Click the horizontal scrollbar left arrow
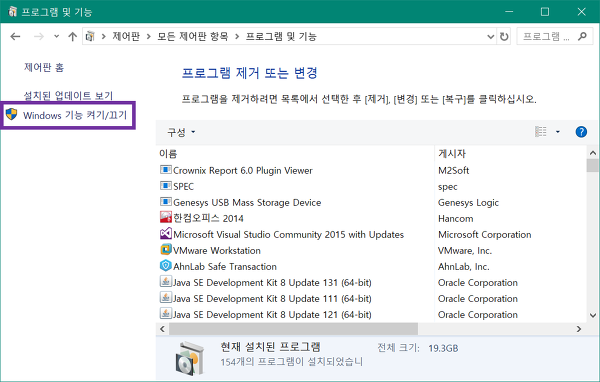Image resolution: width=600 pixels, height=382 pixels. [162, 329]
